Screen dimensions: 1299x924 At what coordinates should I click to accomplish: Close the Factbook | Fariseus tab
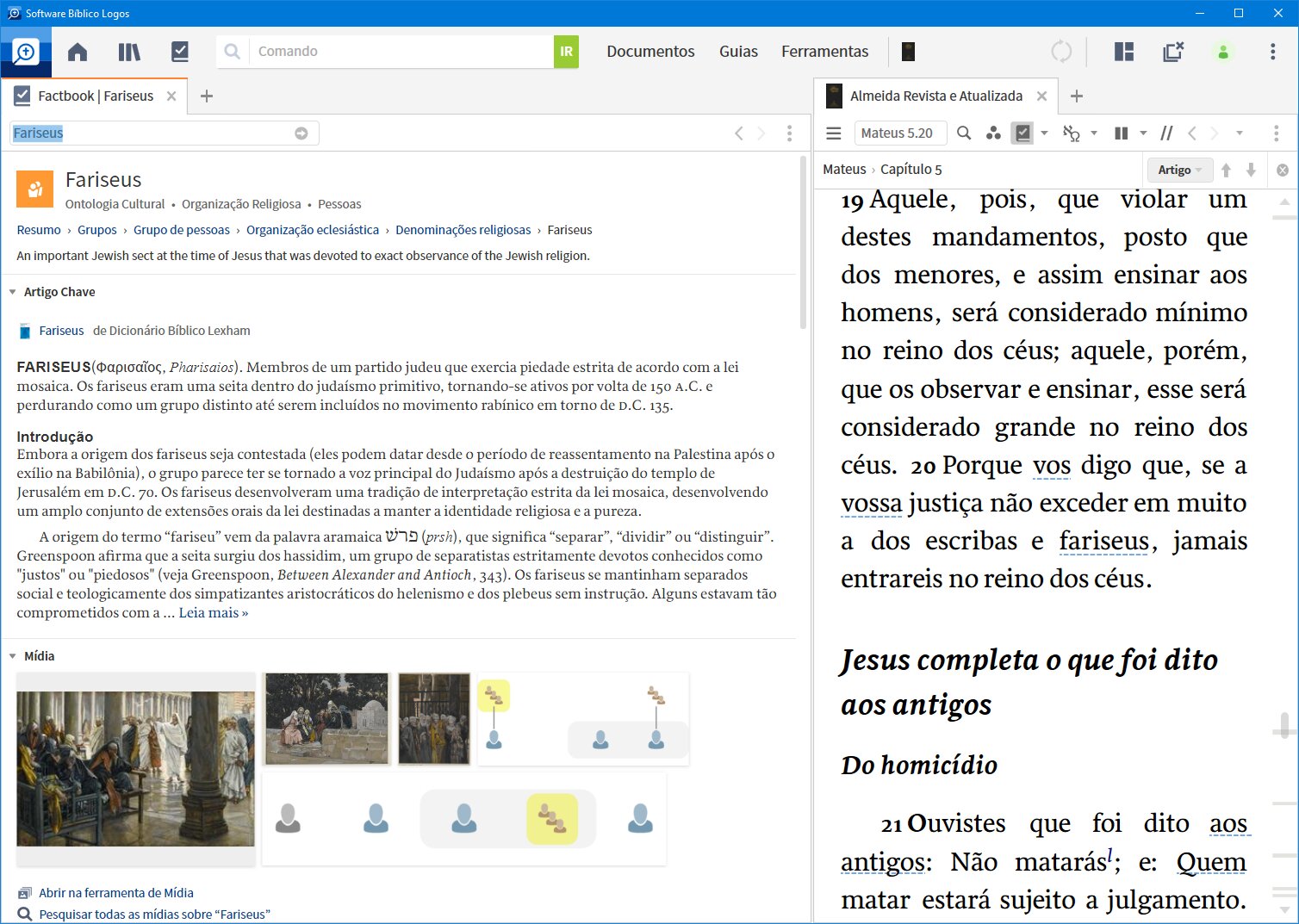(171, 96)
